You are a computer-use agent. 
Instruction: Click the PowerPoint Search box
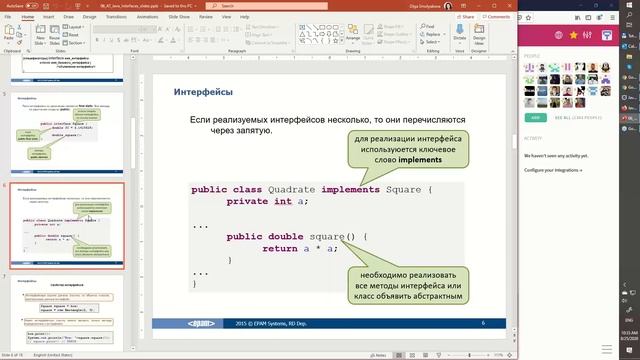[267, 6]
